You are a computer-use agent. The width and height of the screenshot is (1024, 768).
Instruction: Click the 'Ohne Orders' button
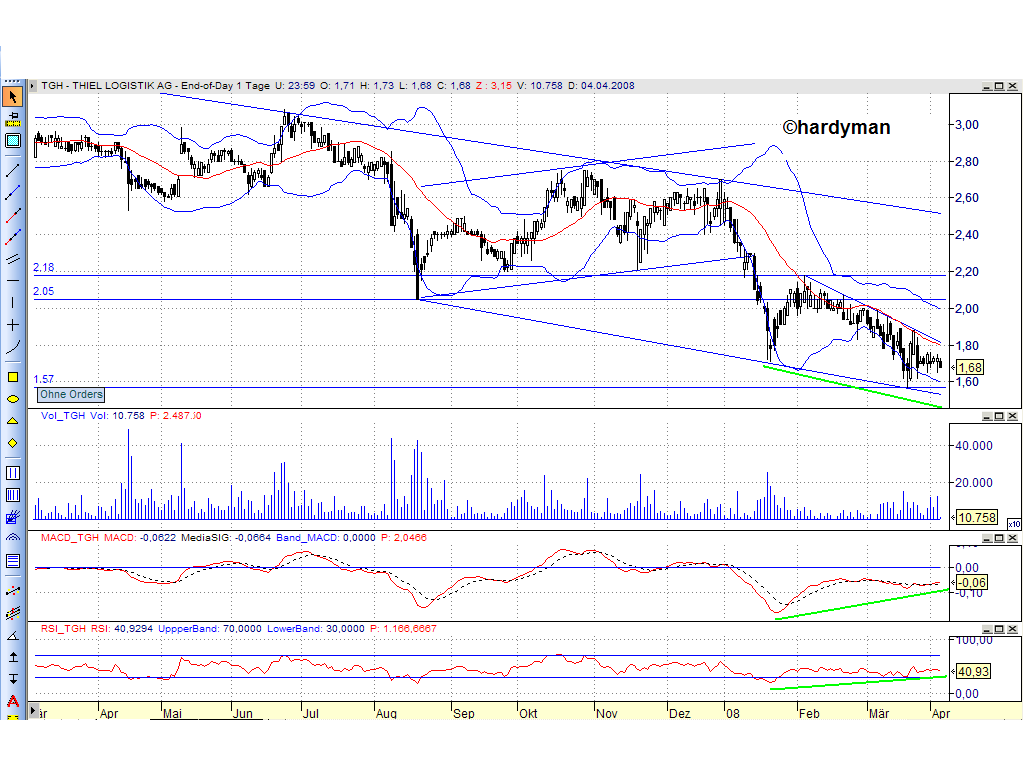[x=70, y=395]
